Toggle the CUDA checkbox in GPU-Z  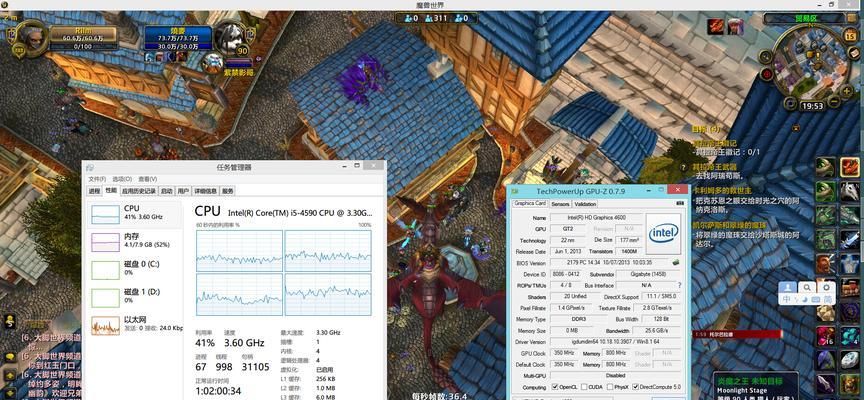[x=583, y=387]
